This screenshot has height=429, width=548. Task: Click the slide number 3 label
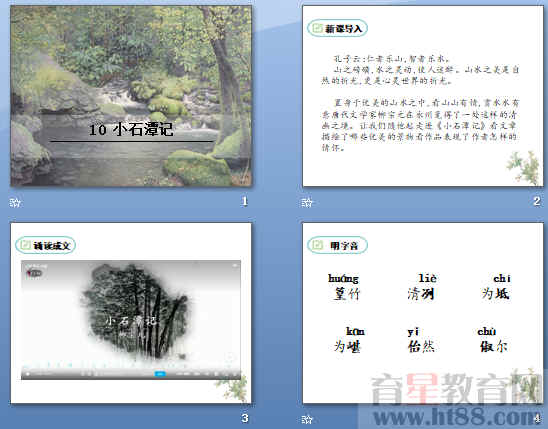tap(245, 418)
